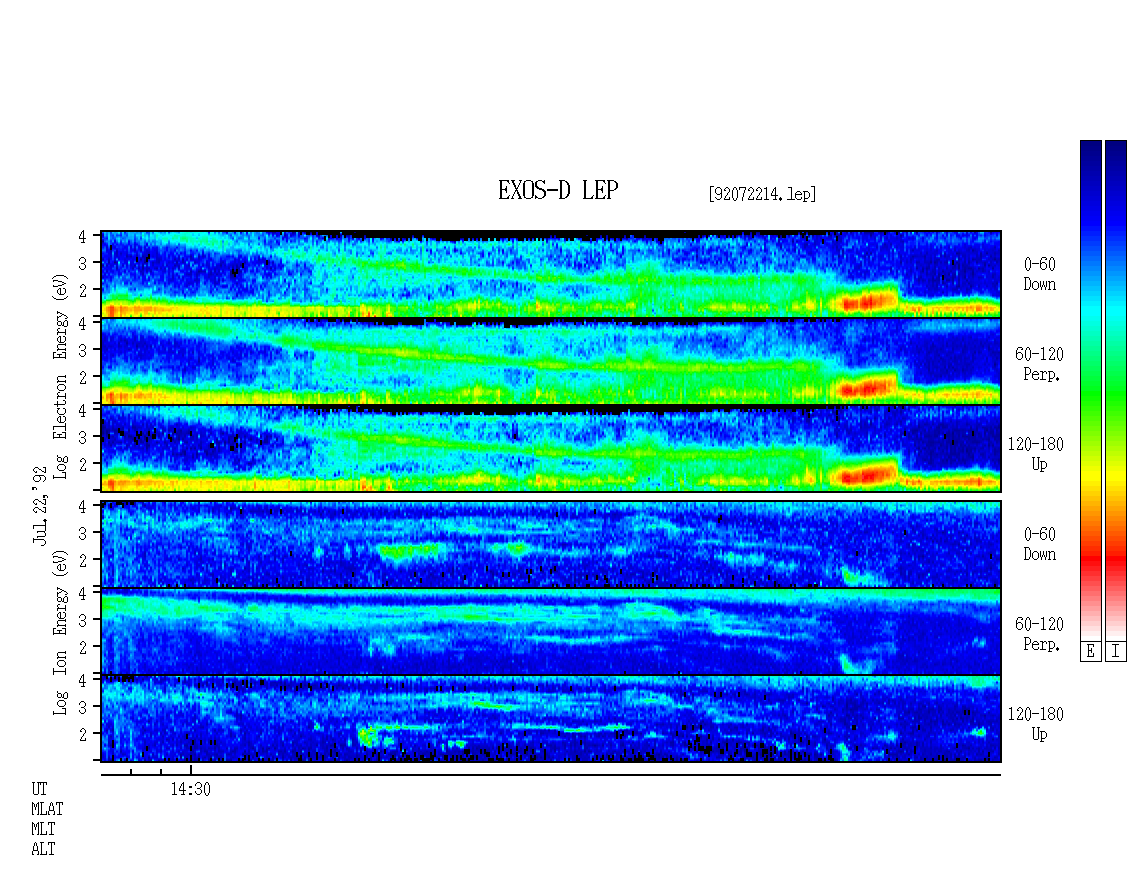The height and width of the screenshot is (875, 1130).
Task: Click the boxed I label under the color bar
Action: [x=1116, y=652]
